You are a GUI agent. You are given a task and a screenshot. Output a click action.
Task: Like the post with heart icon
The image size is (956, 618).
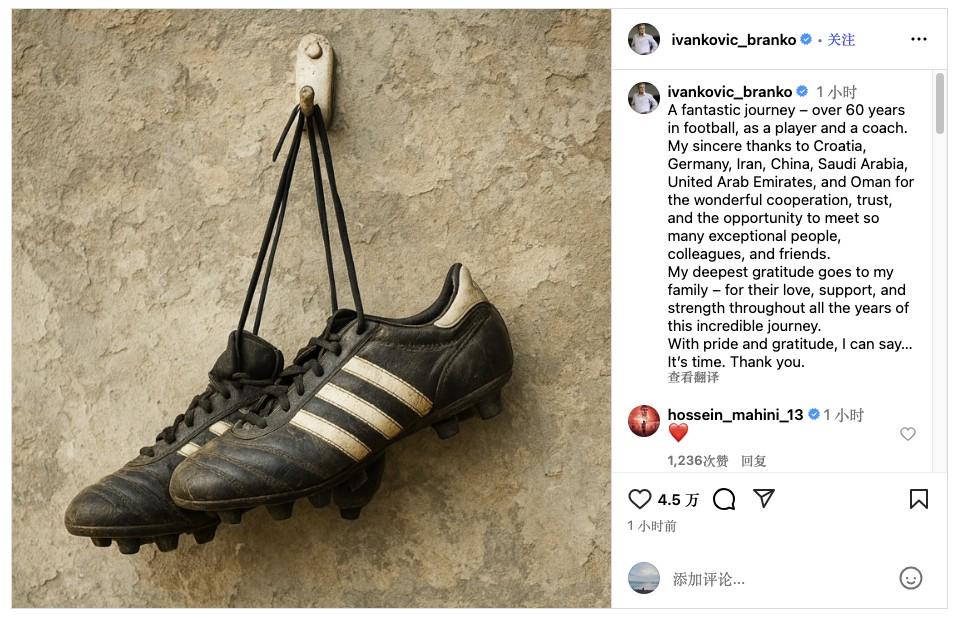640,499
